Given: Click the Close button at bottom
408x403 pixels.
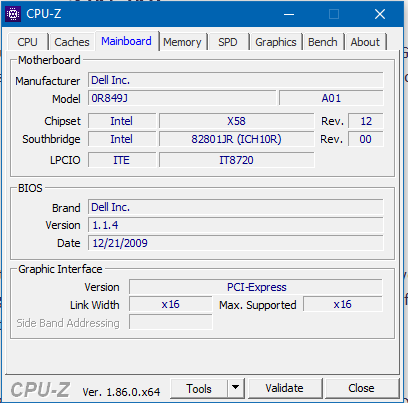Looking at the screenshot, I should coord(361,388).
